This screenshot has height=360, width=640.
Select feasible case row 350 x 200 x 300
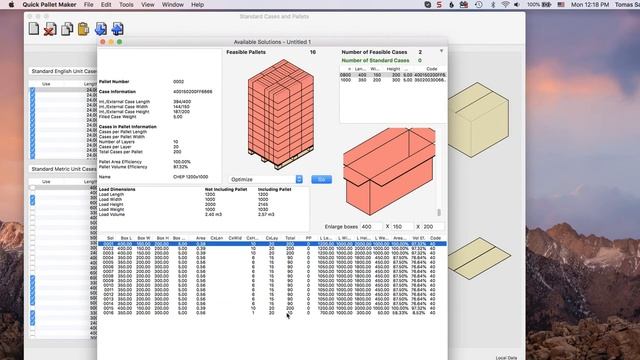point(393,80)
